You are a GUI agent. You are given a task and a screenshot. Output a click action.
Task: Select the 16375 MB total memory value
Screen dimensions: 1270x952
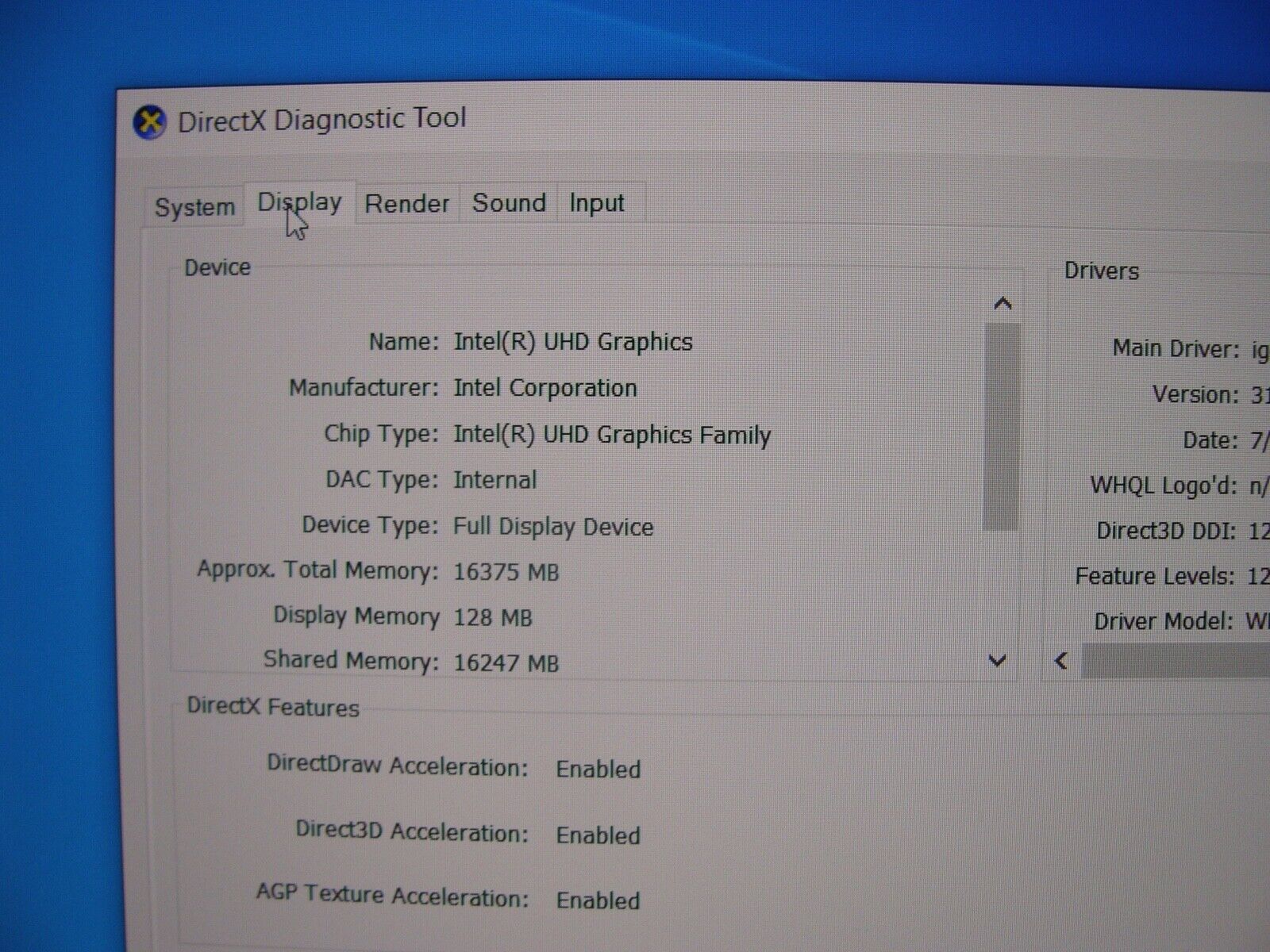tap(506, 572)
